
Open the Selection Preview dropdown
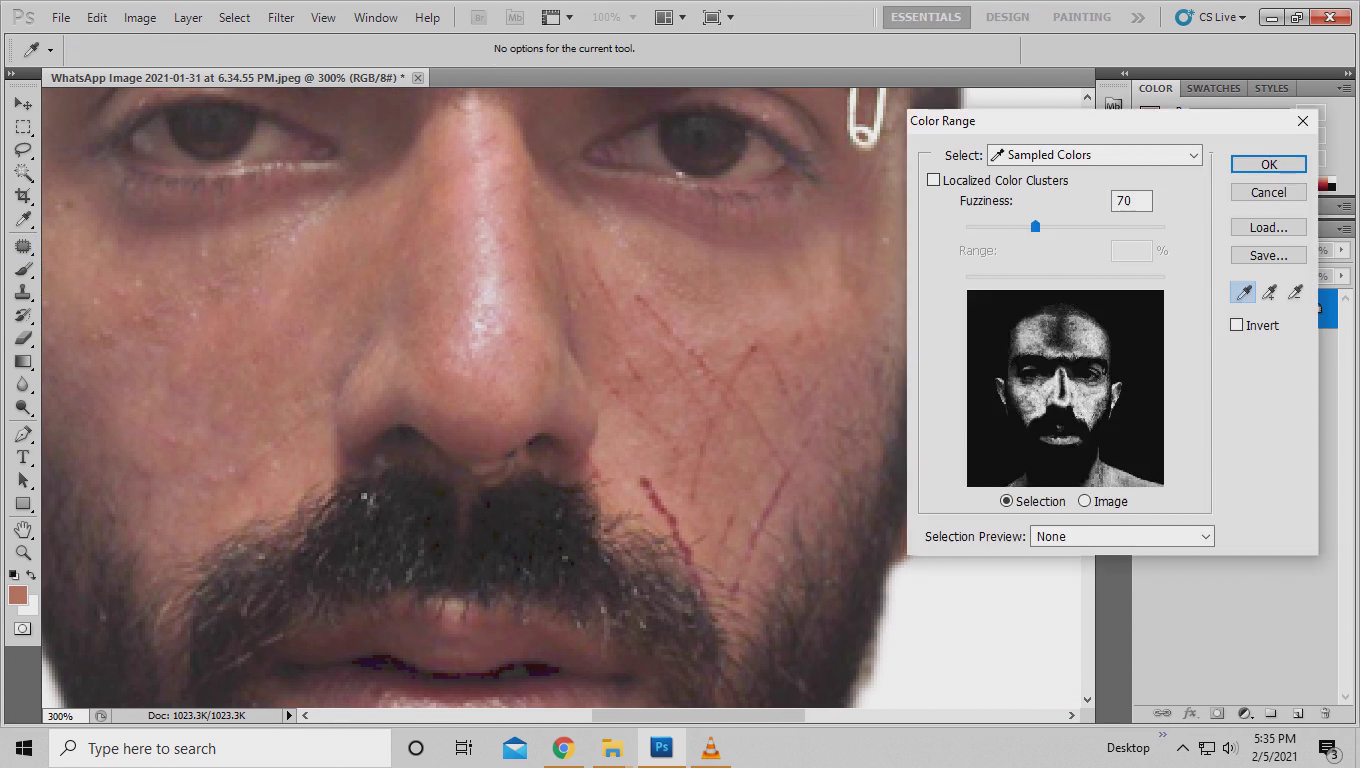click(x=1122, y=536)
